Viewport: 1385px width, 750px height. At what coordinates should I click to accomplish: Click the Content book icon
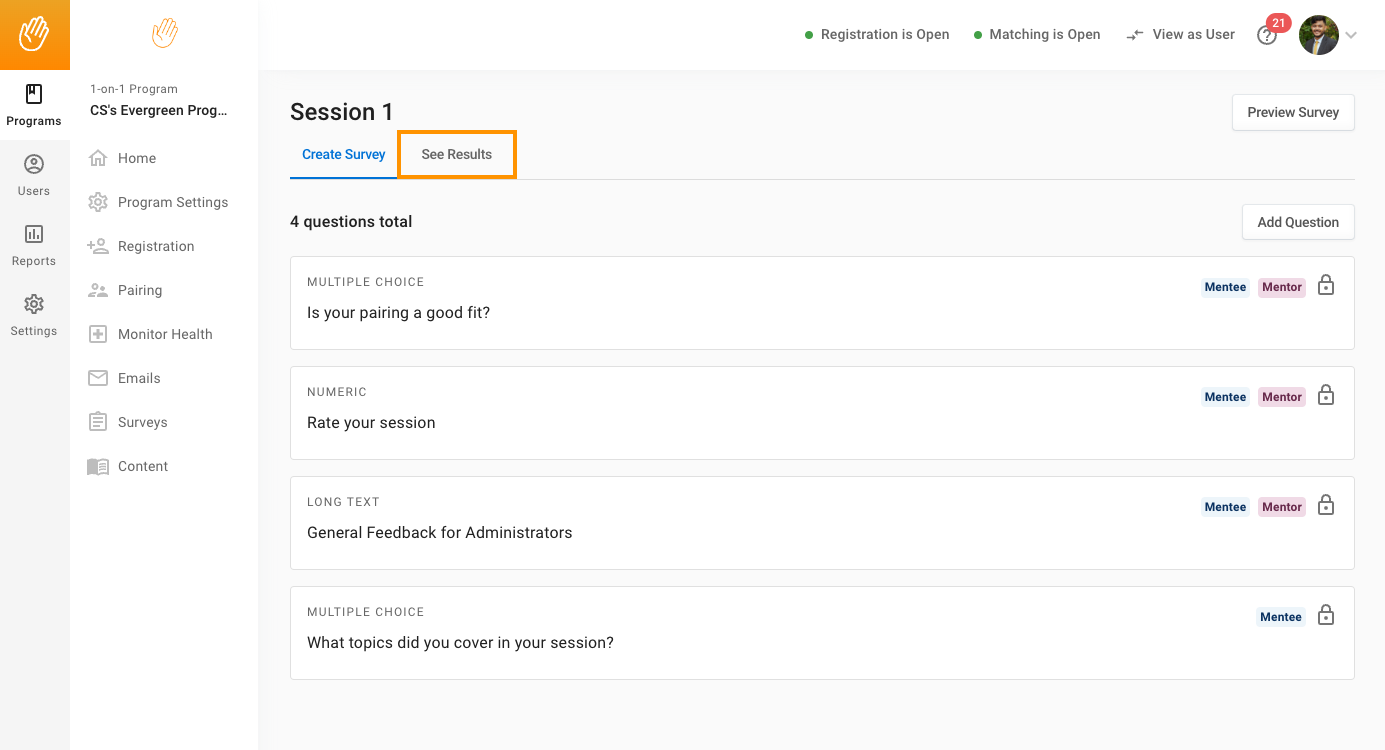point(98,466)
